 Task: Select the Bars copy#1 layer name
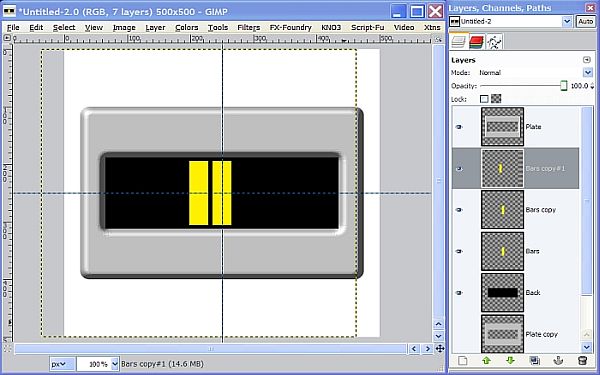pyautogui.click(x=545, y=169)
